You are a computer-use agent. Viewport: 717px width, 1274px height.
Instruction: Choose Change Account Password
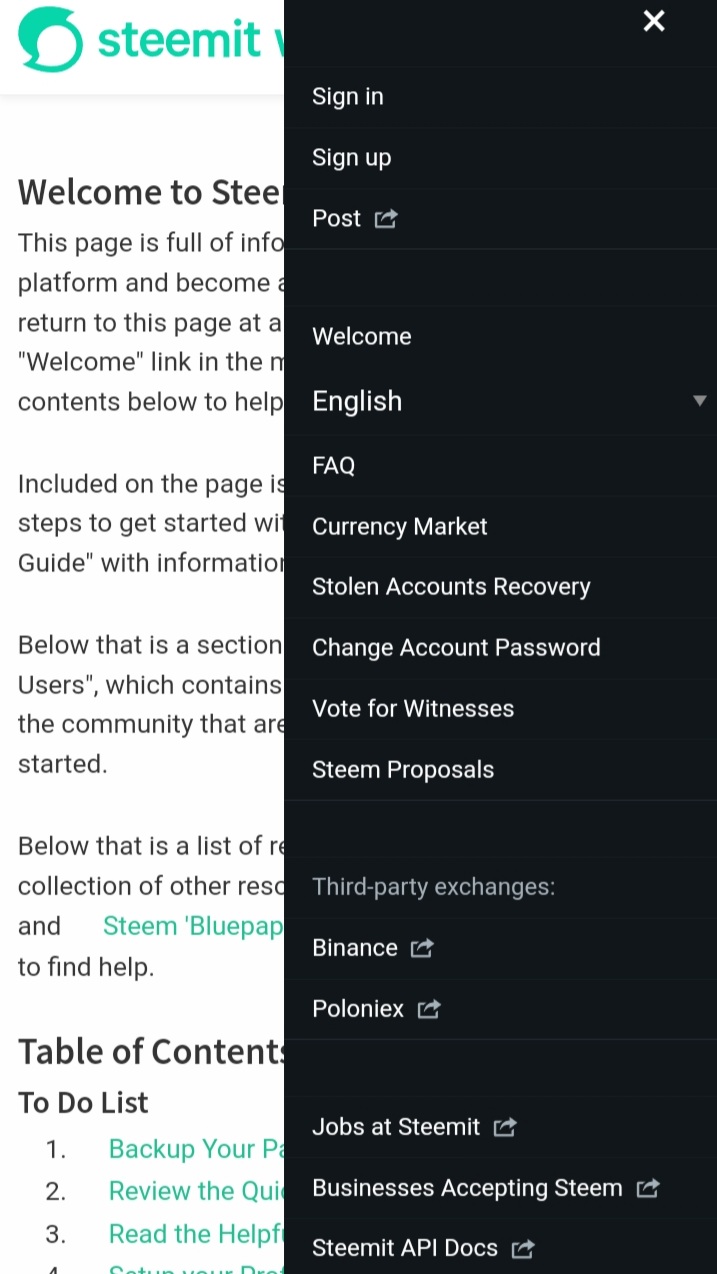(x=456, y=648)
